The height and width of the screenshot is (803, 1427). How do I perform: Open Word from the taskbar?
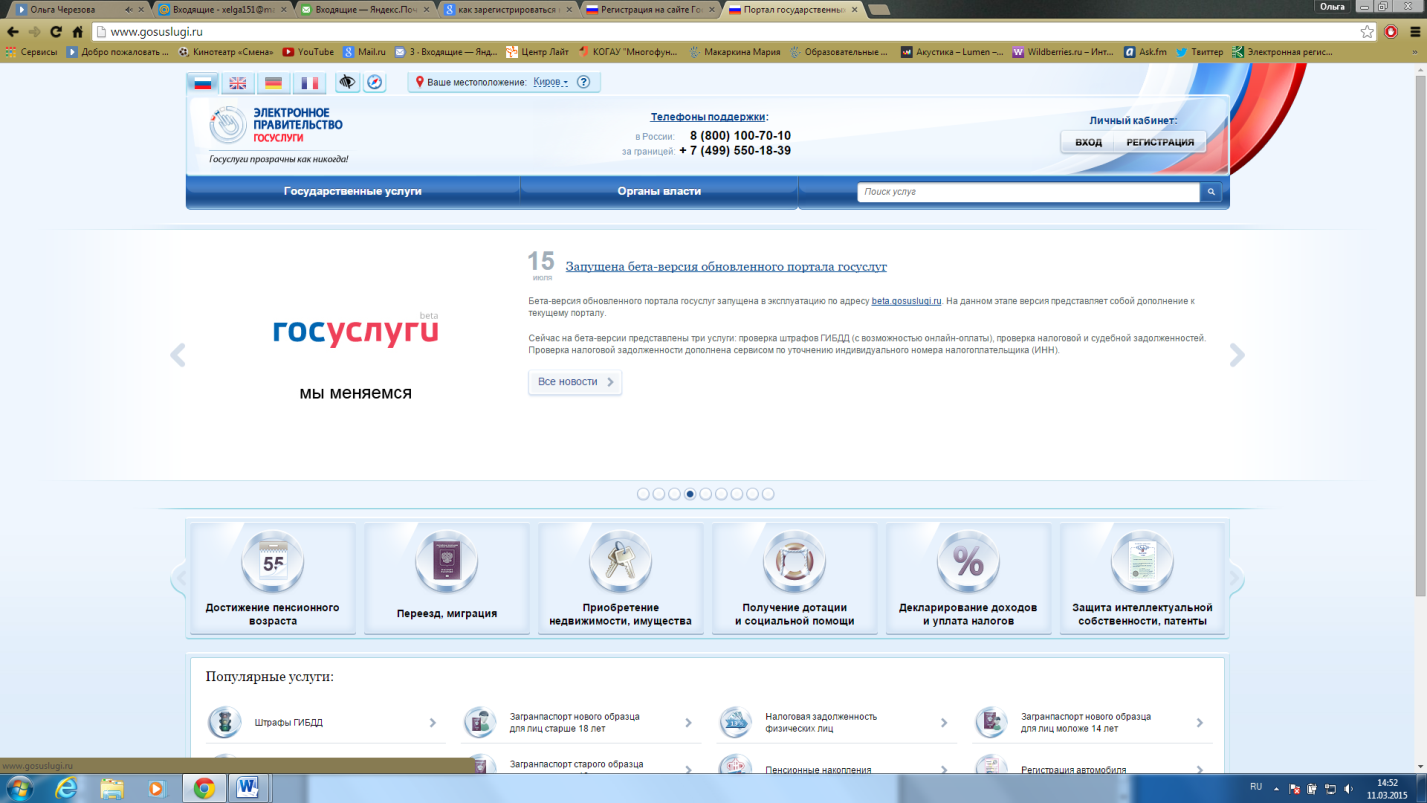[248, 788]
